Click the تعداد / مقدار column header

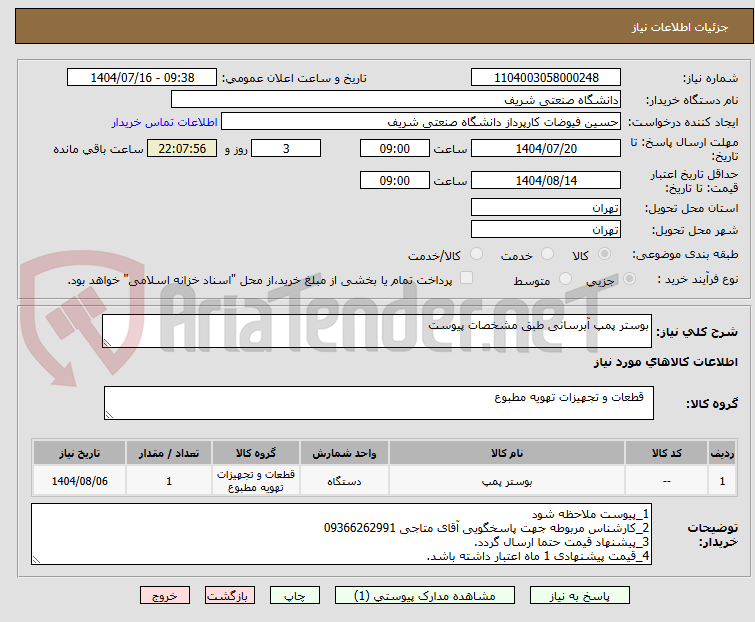169,453
